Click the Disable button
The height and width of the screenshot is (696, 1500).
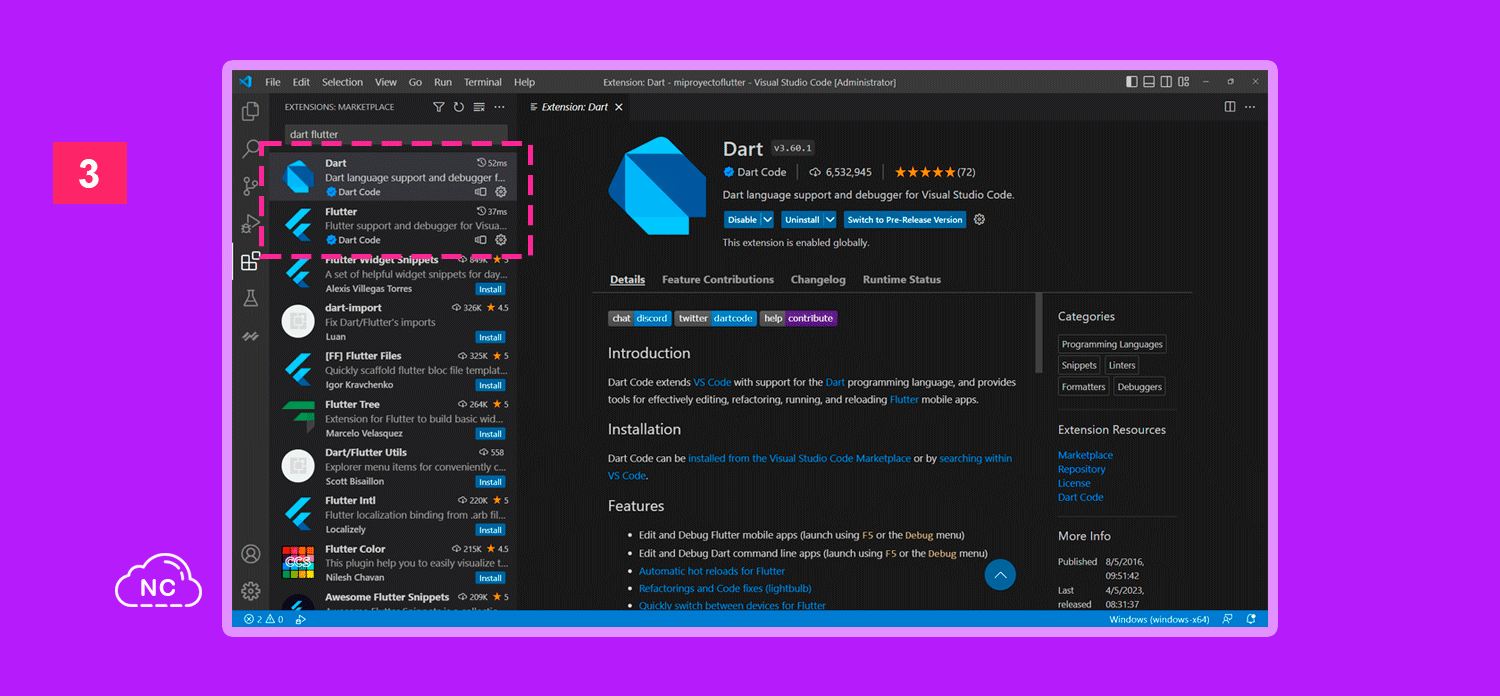click(742, 220)
